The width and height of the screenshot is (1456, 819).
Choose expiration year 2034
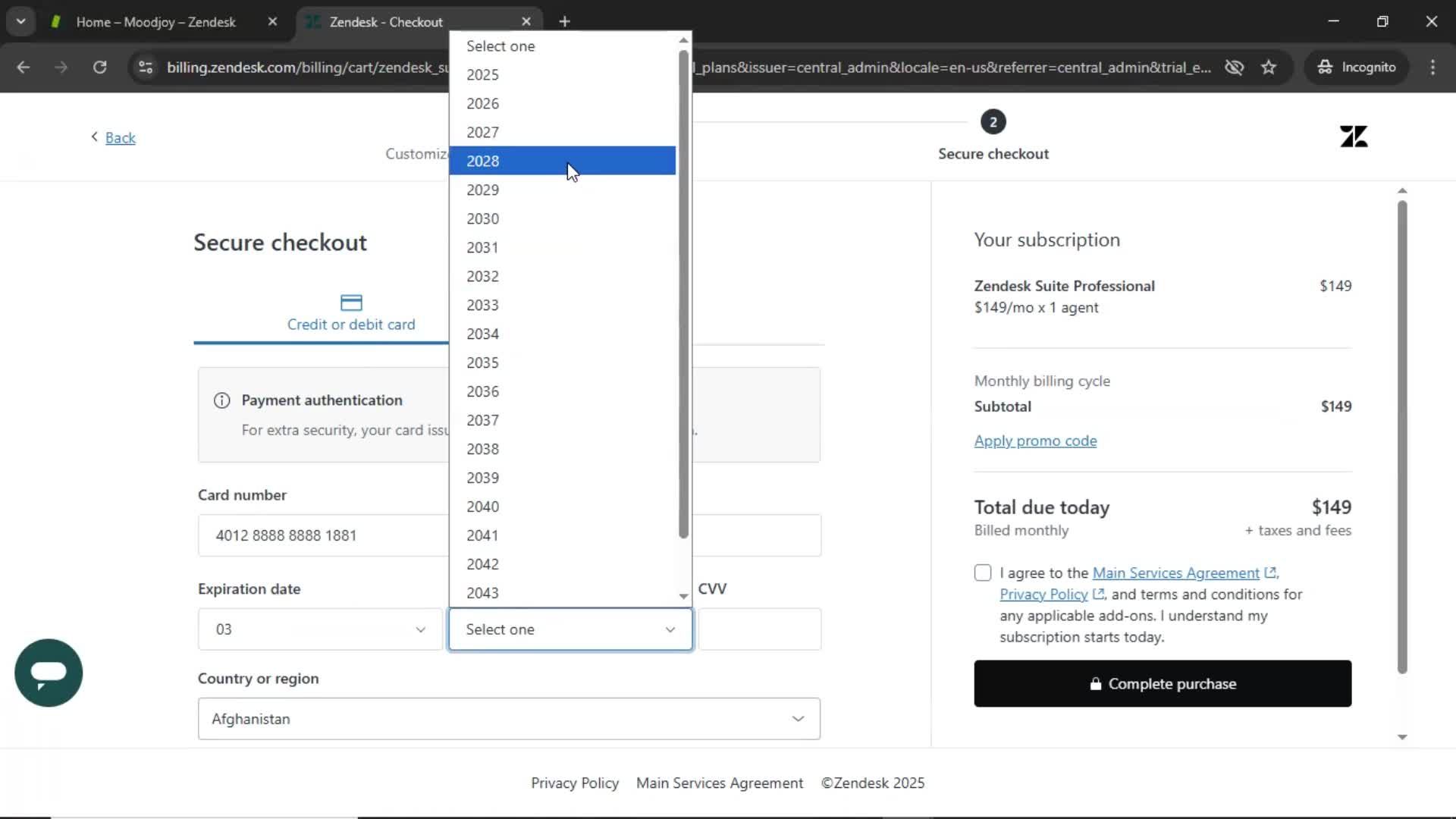coord(562,334)
